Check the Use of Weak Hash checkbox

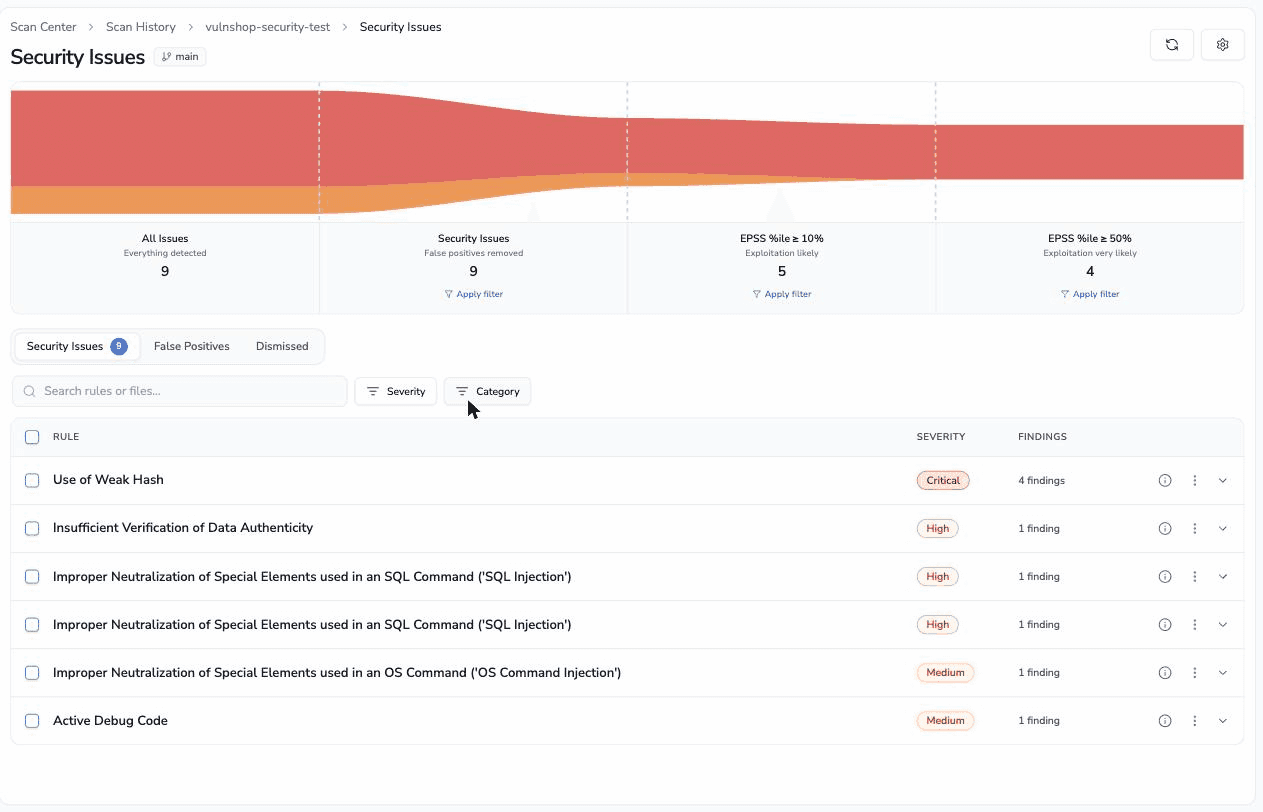point(32,481)
